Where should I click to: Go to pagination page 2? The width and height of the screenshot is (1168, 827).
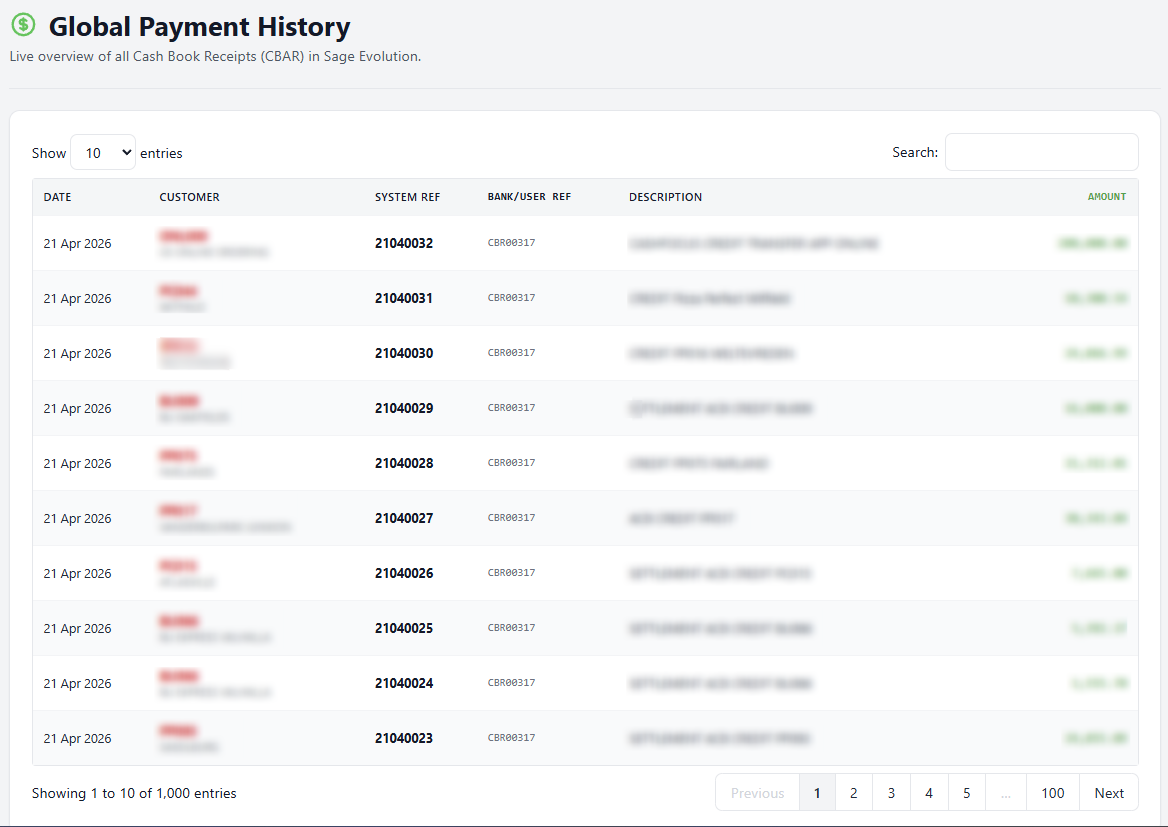854,793
